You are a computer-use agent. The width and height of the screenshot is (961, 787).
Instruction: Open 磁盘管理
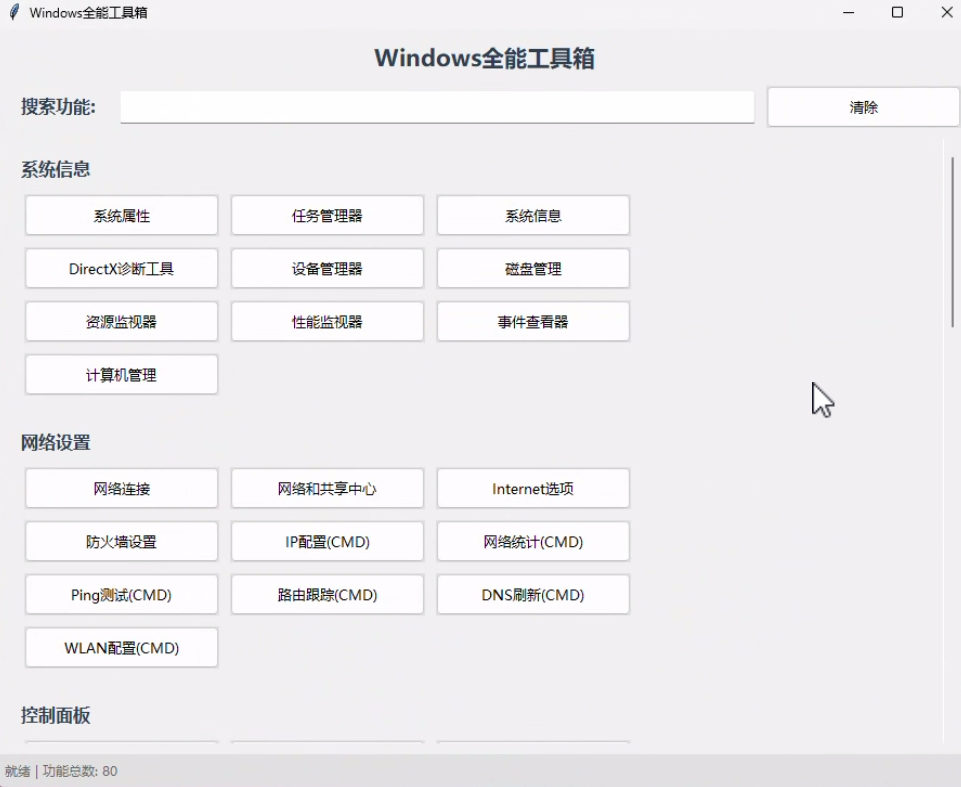[x=533, y=268]
